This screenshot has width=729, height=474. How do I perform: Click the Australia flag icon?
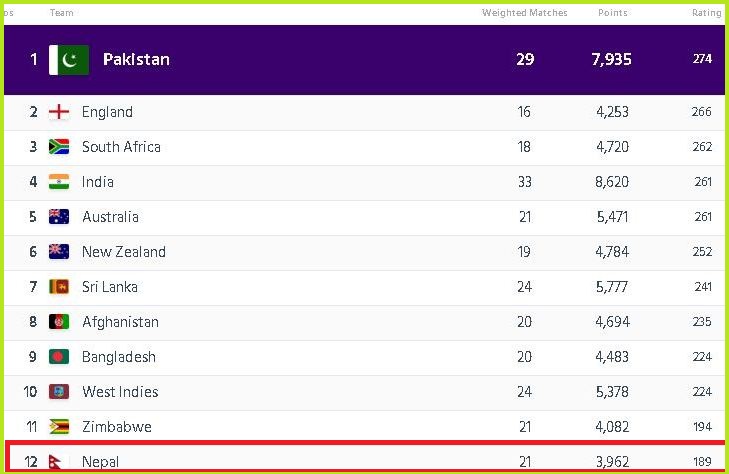[59, 217]
